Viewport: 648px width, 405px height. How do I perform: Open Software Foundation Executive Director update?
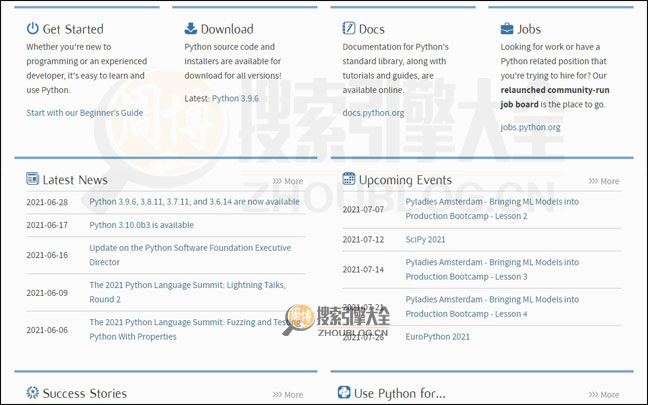tap(190, 255)
